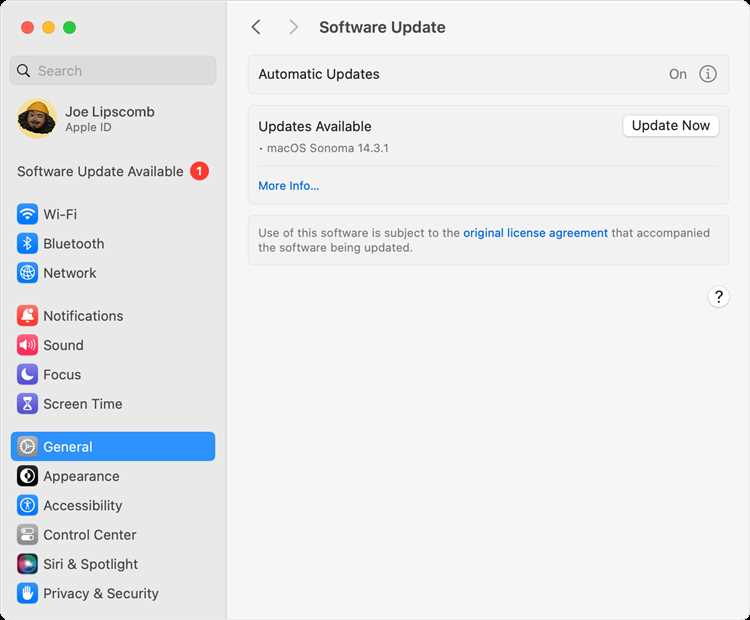Zoom the window with green button
This screenshot has width=750, height=620.
click(69, 27)
